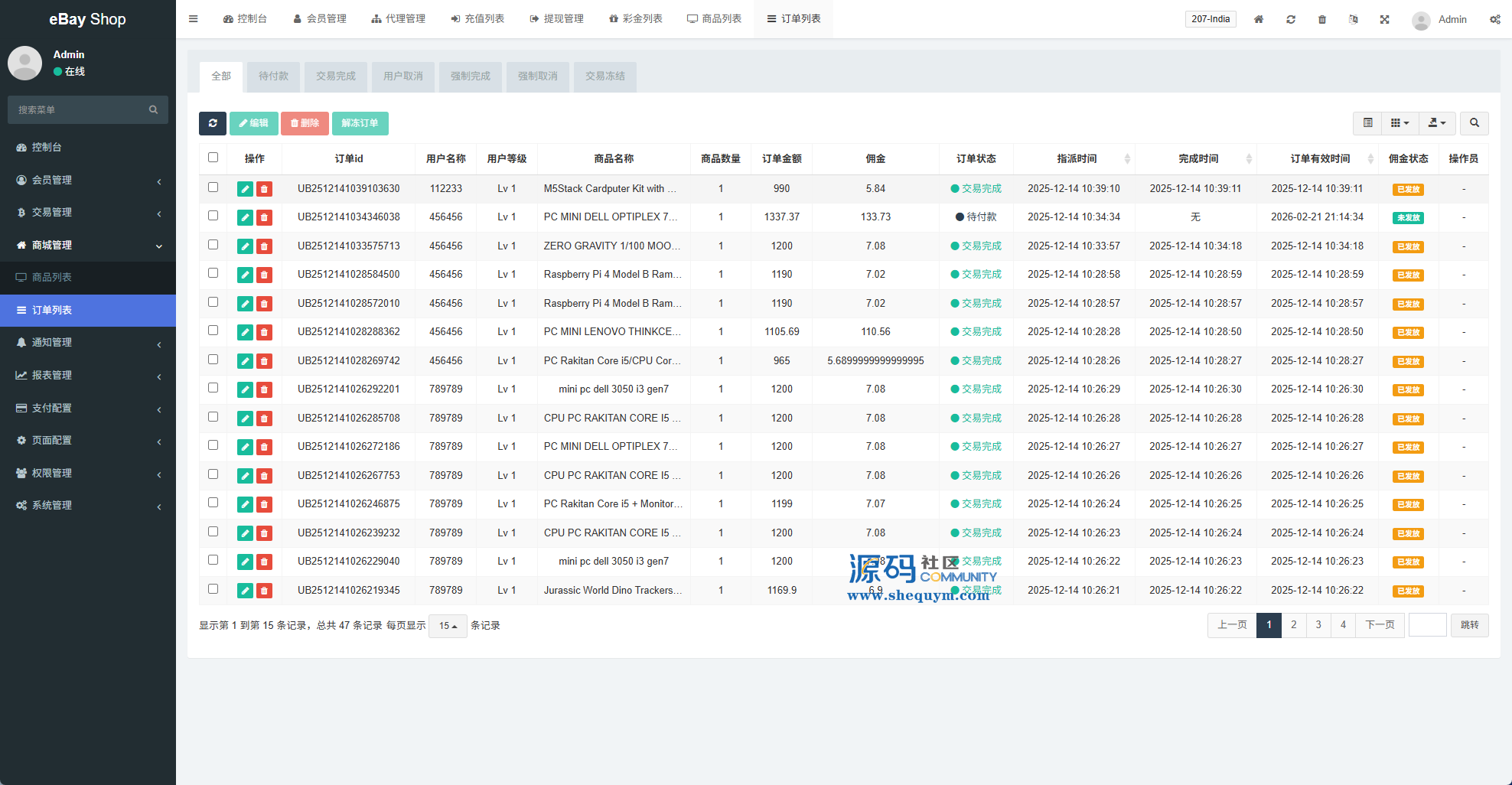1512x785 pixels.
Task: Click red delete icon for order UB2512141034346038
Action: [264, 218]
